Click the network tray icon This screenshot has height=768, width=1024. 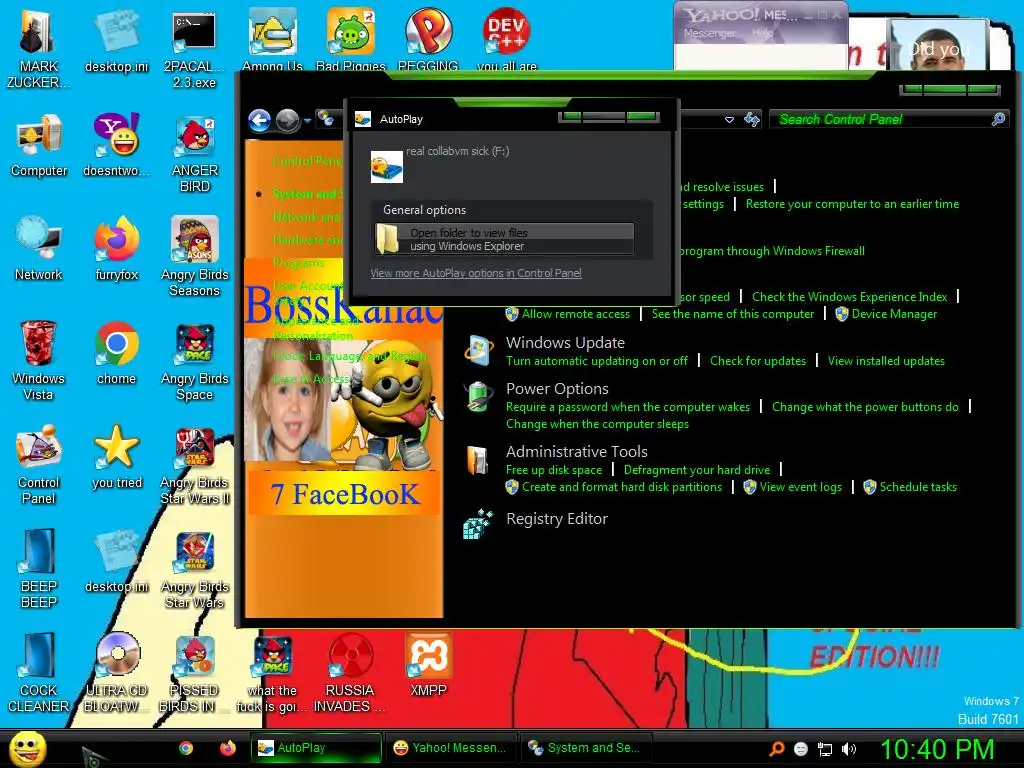coord(825,749)
